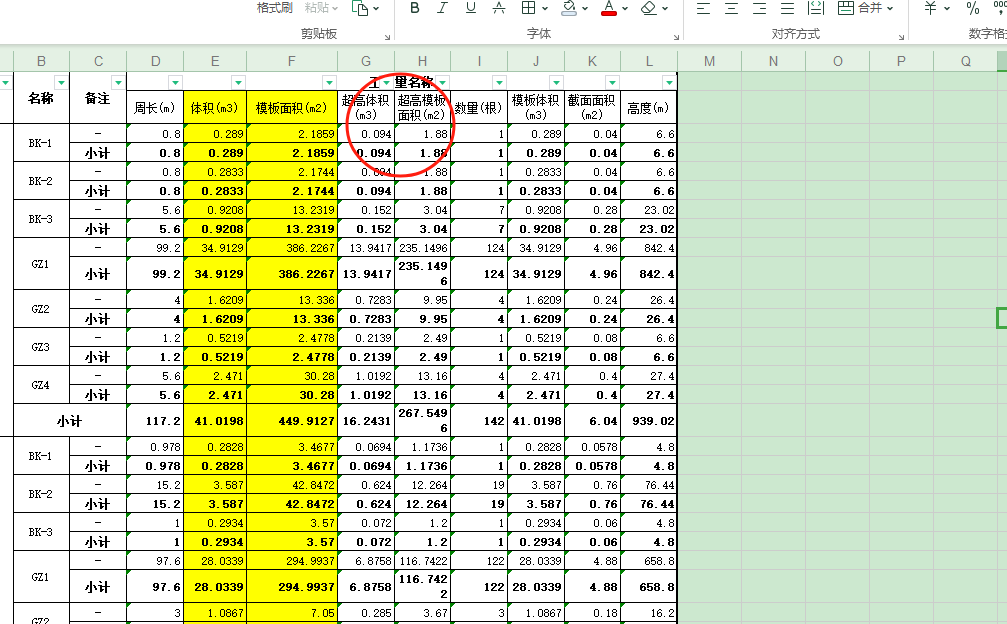Open the filter arrow in column J
The image size is (1007, 624).
click(x=556, y=82)
